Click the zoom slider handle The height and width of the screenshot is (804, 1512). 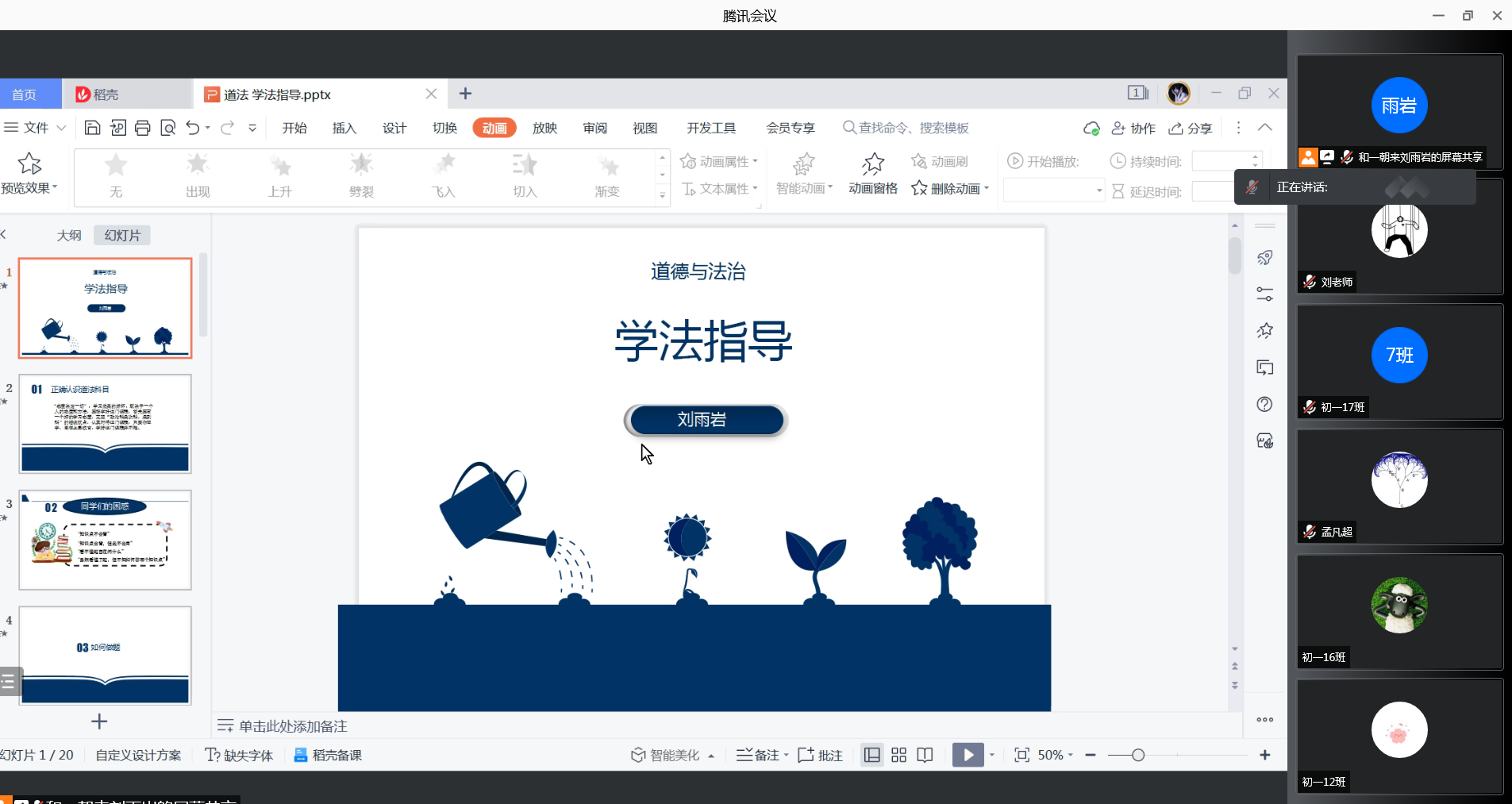tap(1138, 755)
